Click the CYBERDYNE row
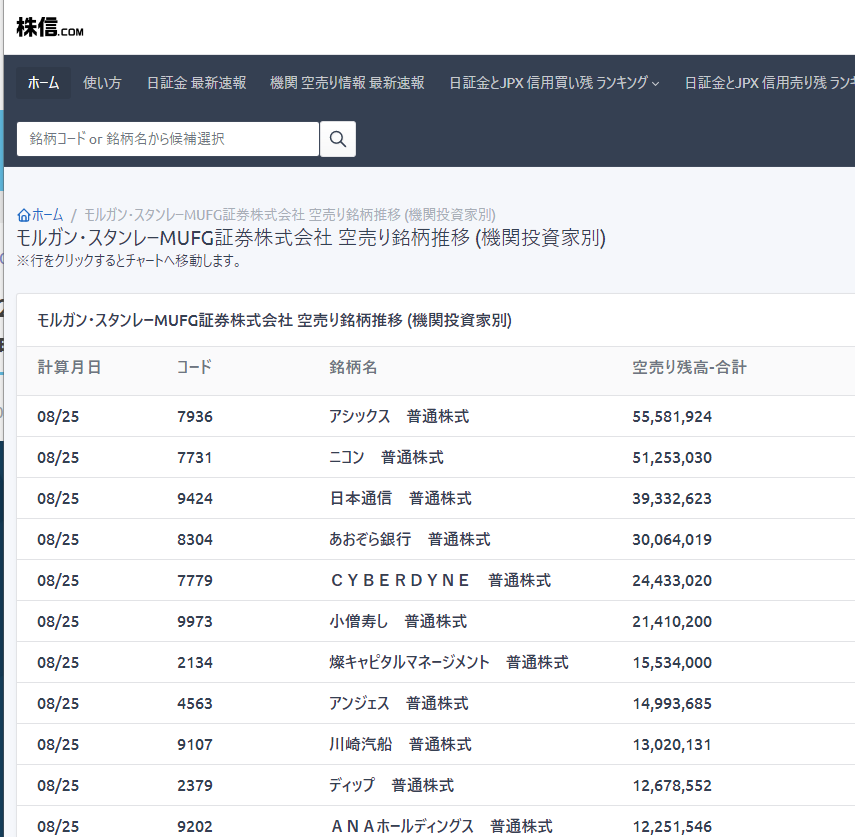This screenshot has width=855, height=837. [439, 580]
